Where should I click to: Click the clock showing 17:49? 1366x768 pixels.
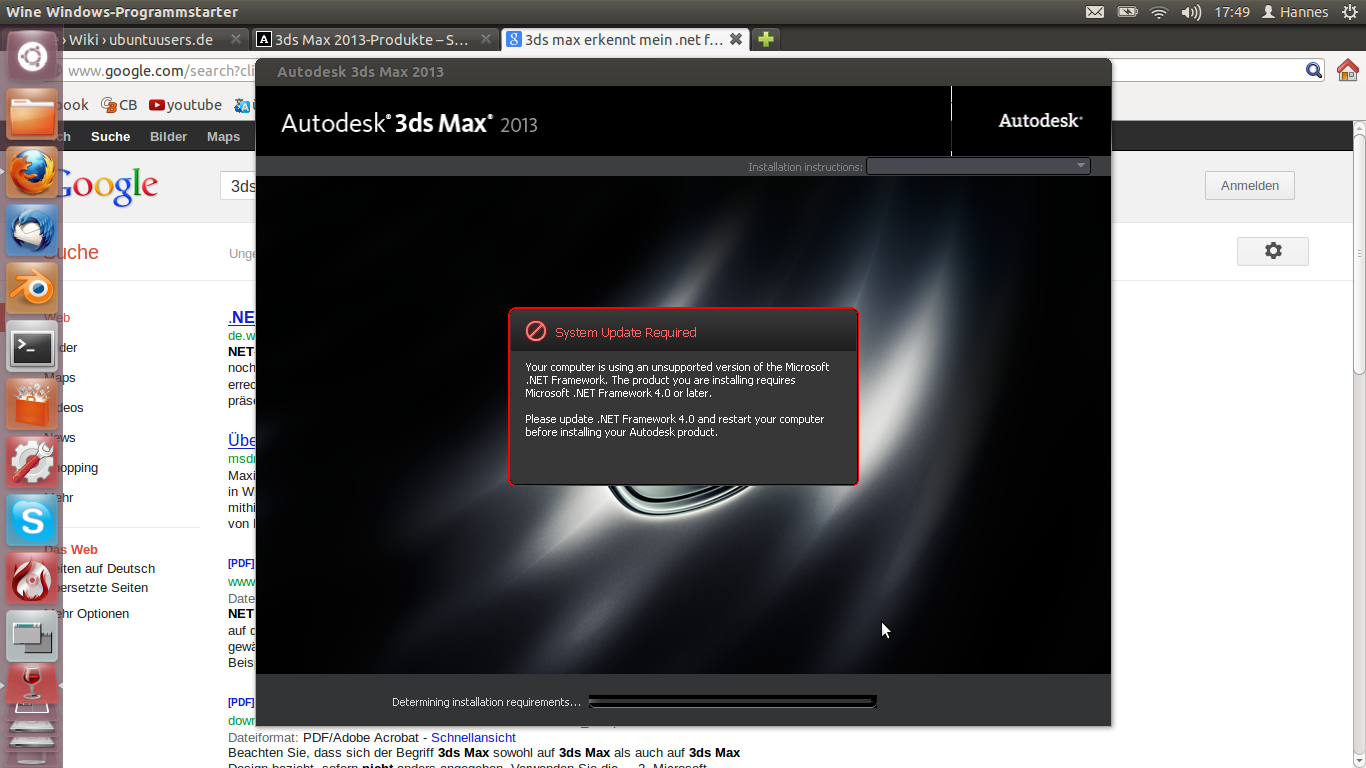1232,12
